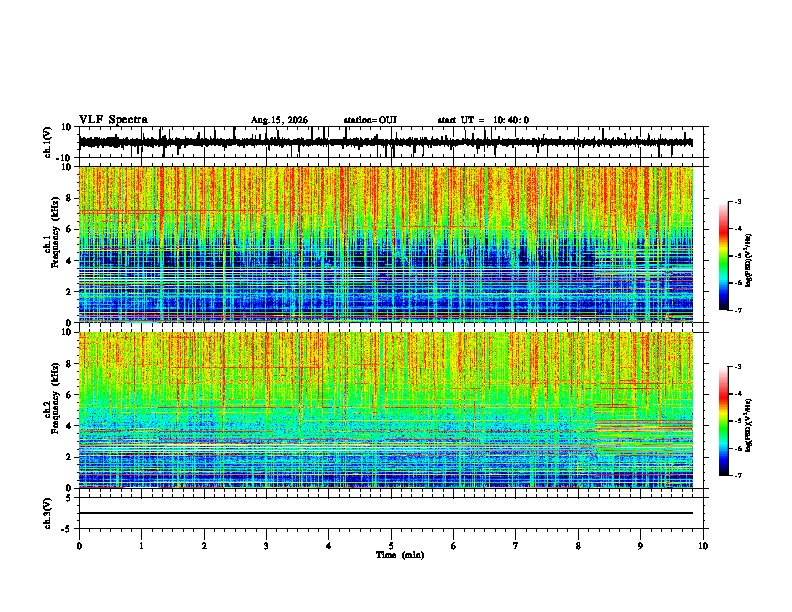Click the ch.1 color scale bar

click(724, 256)
